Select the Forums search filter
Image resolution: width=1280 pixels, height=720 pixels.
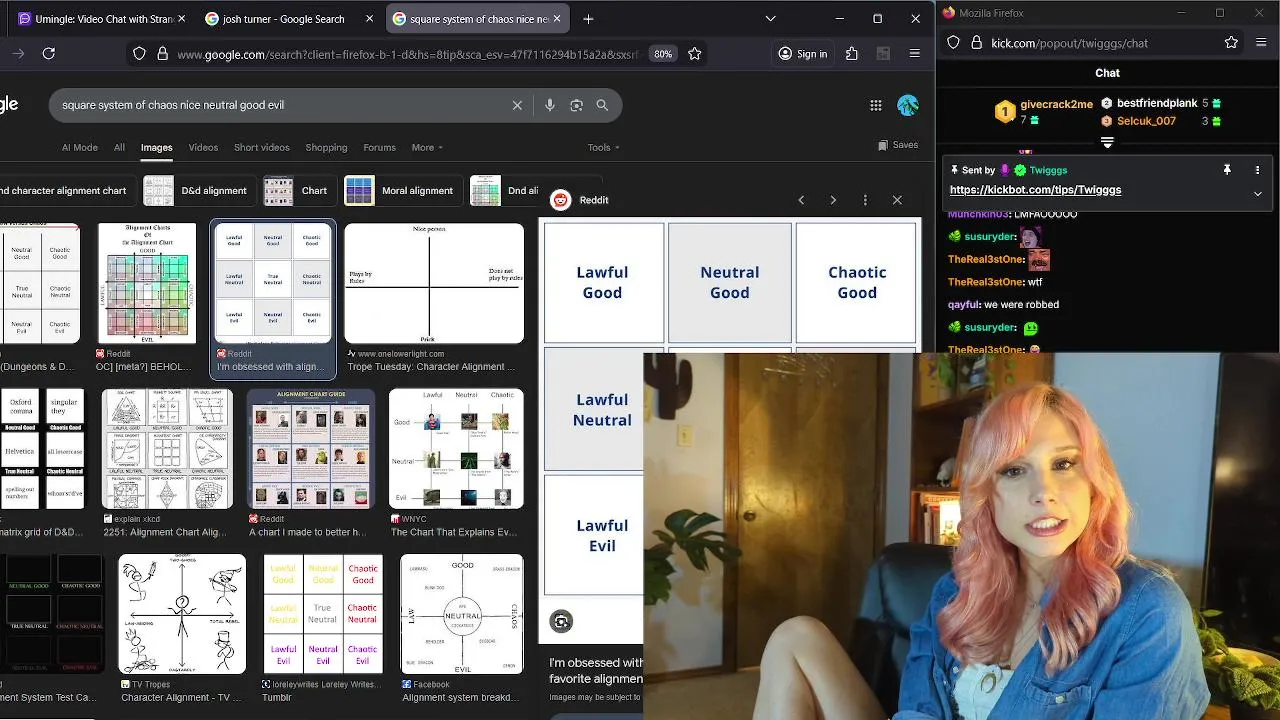pyautogui.click(x=379, y=147)
